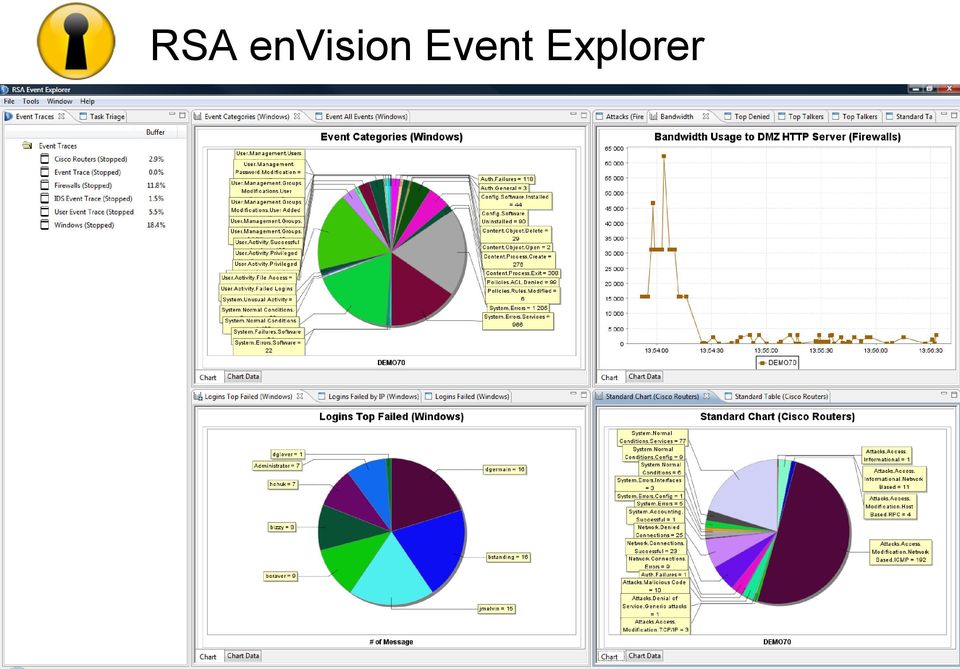Select Chart tab under Standard Chart
This screenshot has width=960, height=669.
click(609, 657)
